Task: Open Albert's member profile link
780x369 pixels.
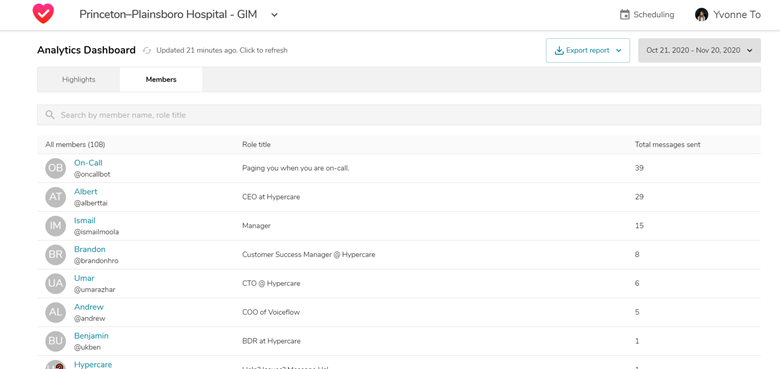Action: point(86,191)
